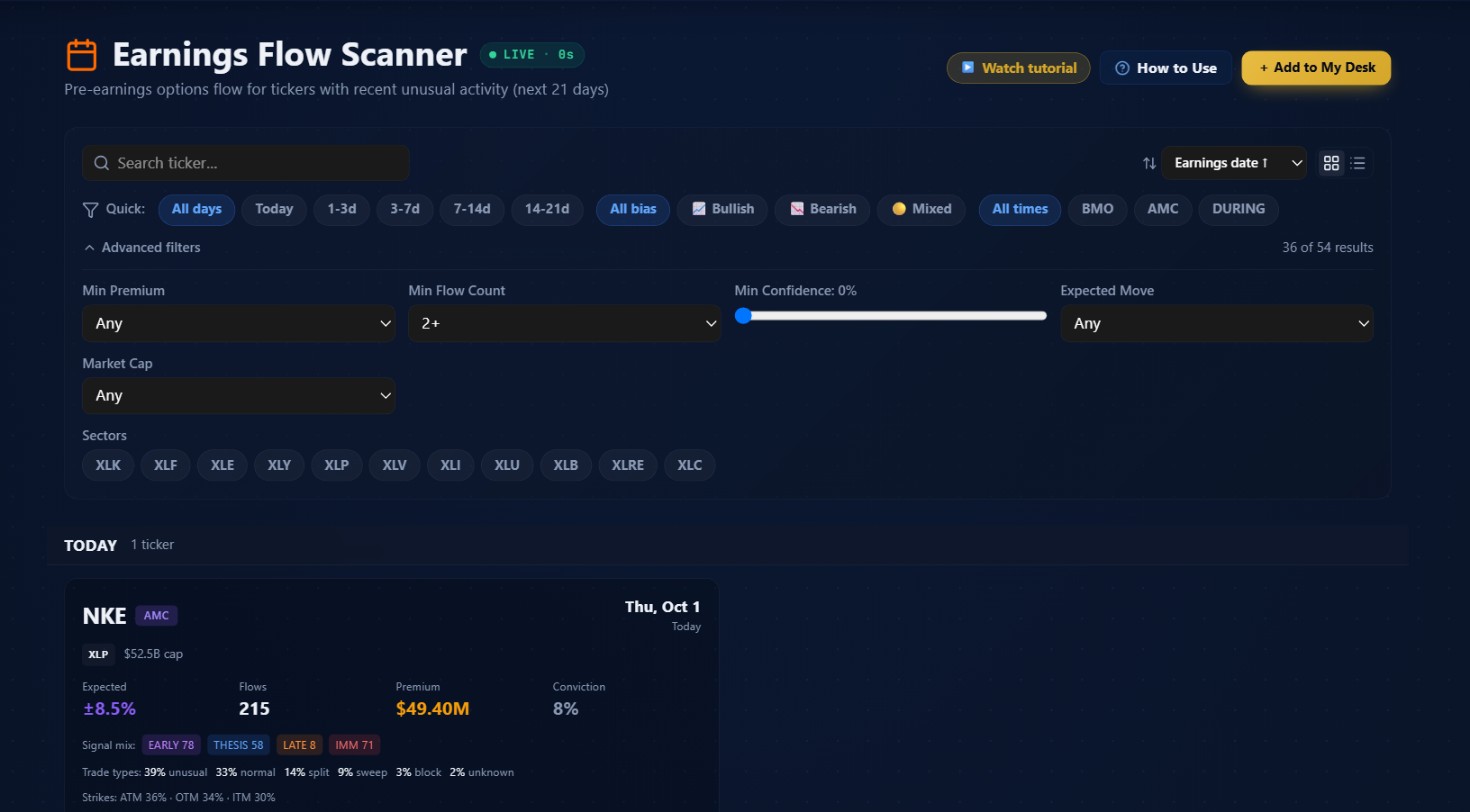Click the Watch tutorial button
Image resolution: width=1470 pixels, height=812 pixels.
[x=1019, y=68]
